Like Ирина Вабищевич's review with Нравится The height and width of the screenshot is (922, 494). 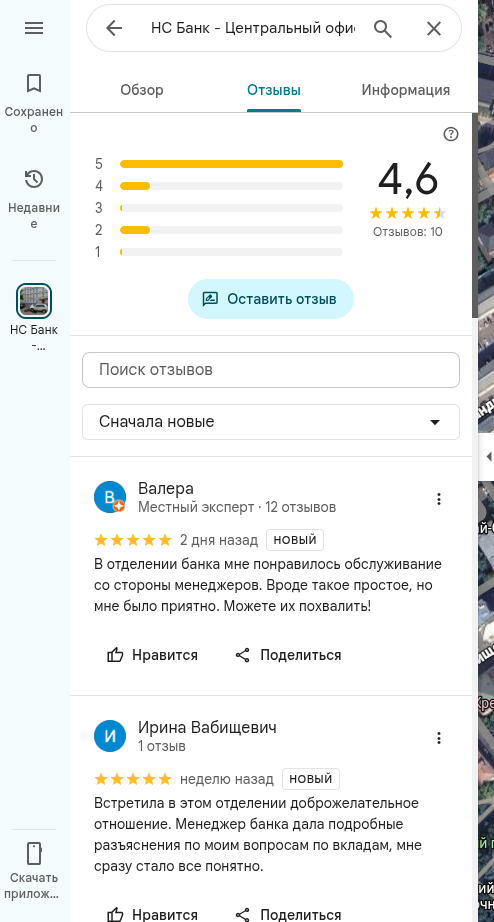152,914
